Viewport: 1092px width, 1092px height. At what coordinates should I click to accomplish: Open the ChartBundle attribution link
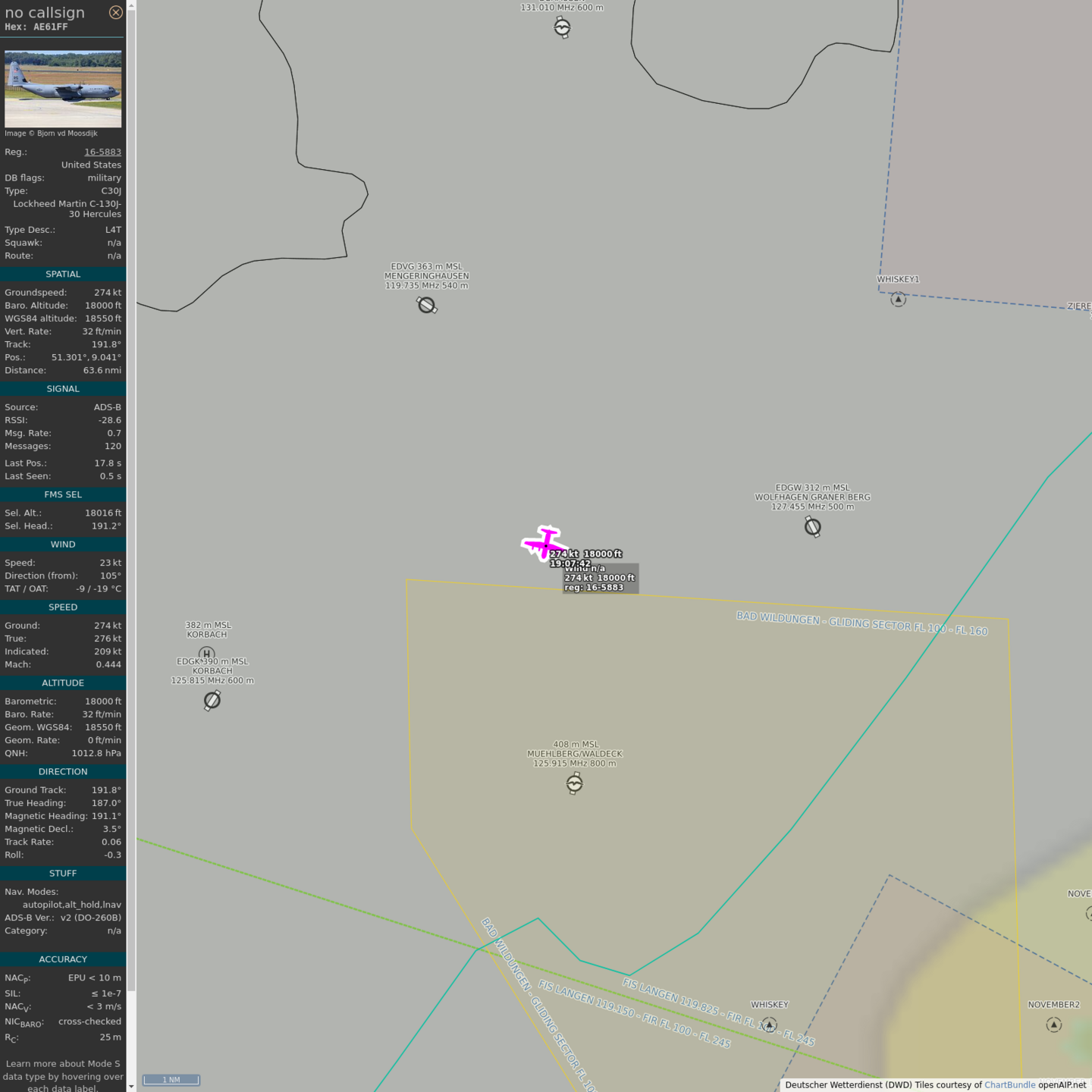(1009, 1084)
